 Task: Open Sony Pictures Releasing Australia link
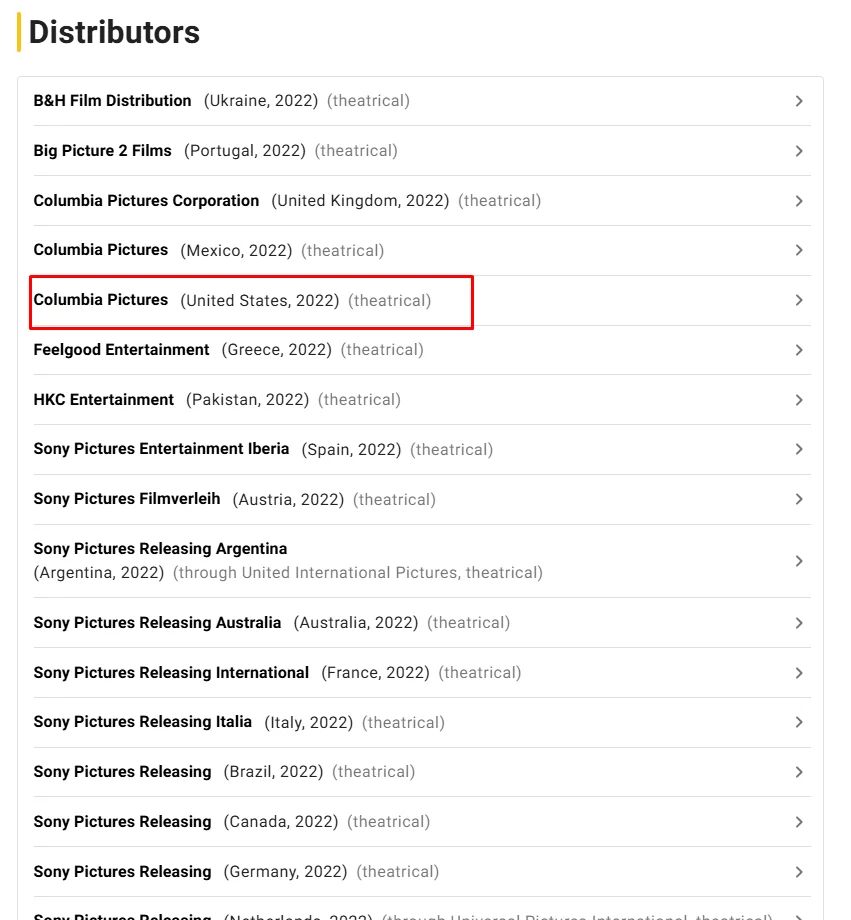coord(157,623)
